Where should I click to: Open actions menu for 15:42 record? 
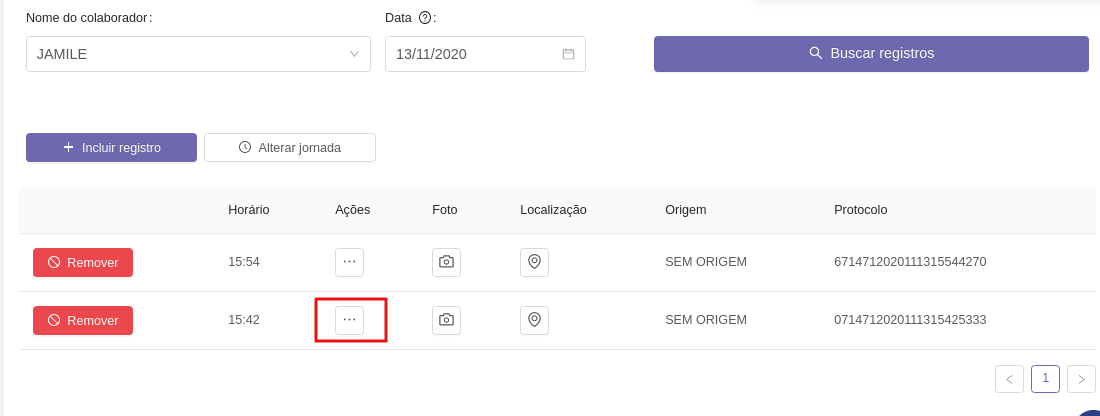(x=349, y=320)
